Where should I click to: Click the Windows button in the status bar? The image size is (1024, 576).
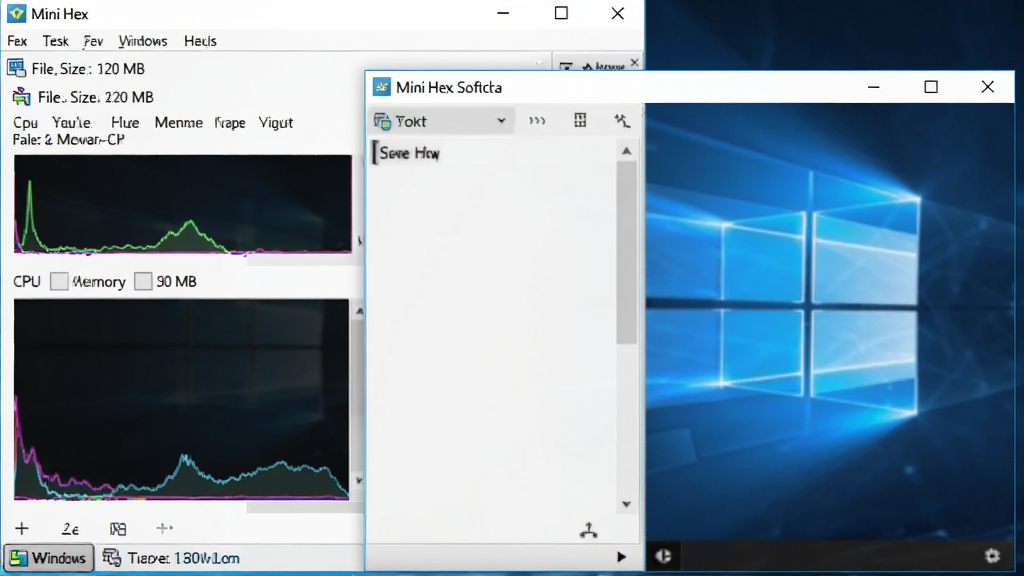(48, 558)
